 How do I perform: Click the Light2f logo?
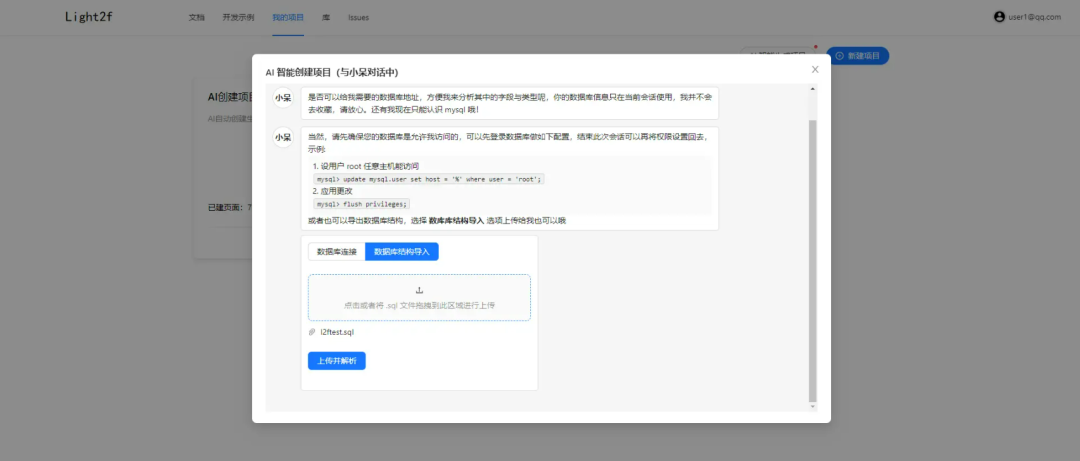point(89,17)
